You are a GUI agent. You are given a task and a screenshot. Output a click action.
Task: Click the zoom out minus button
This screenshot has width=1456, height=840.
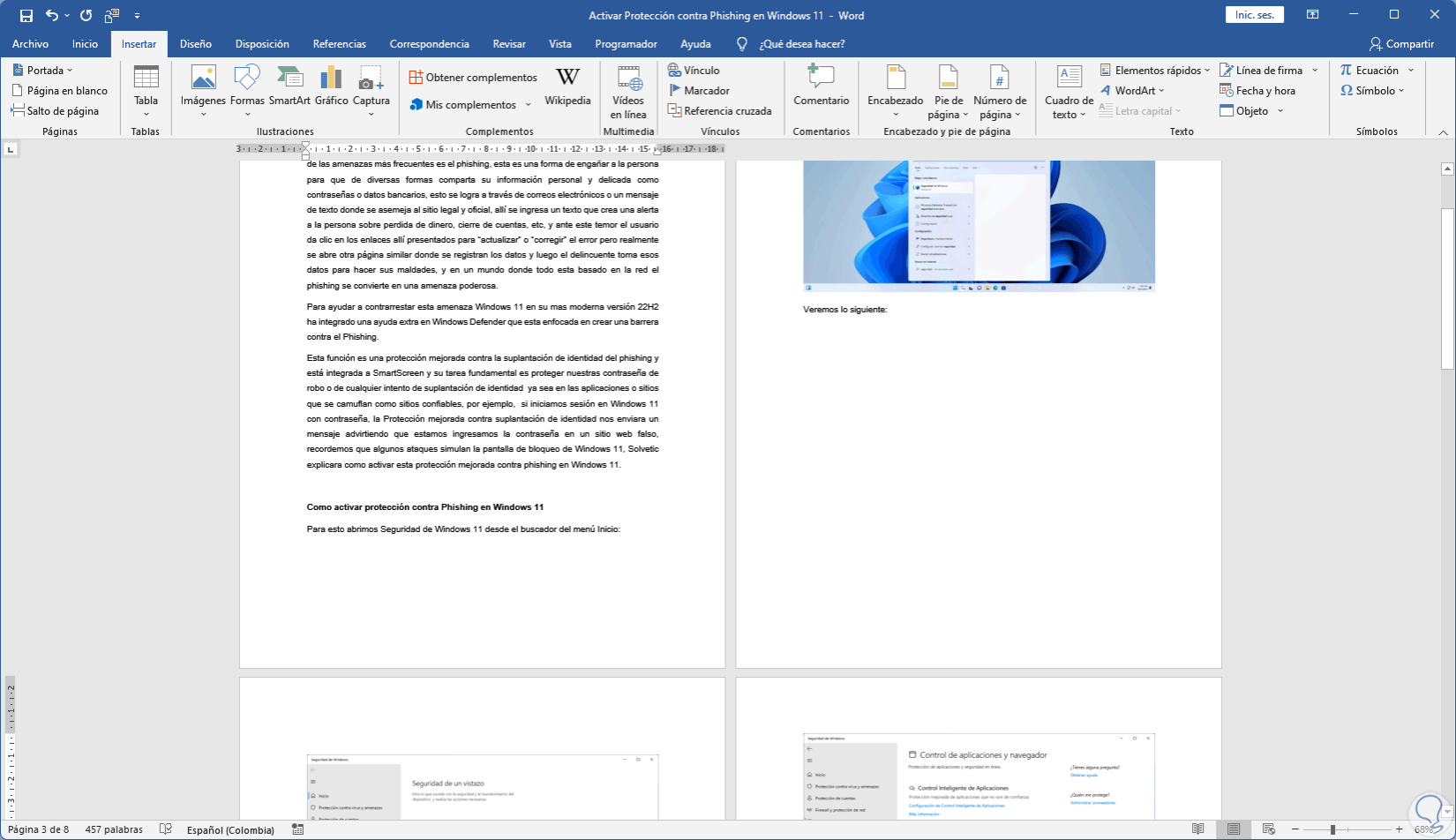(1295, 829)
